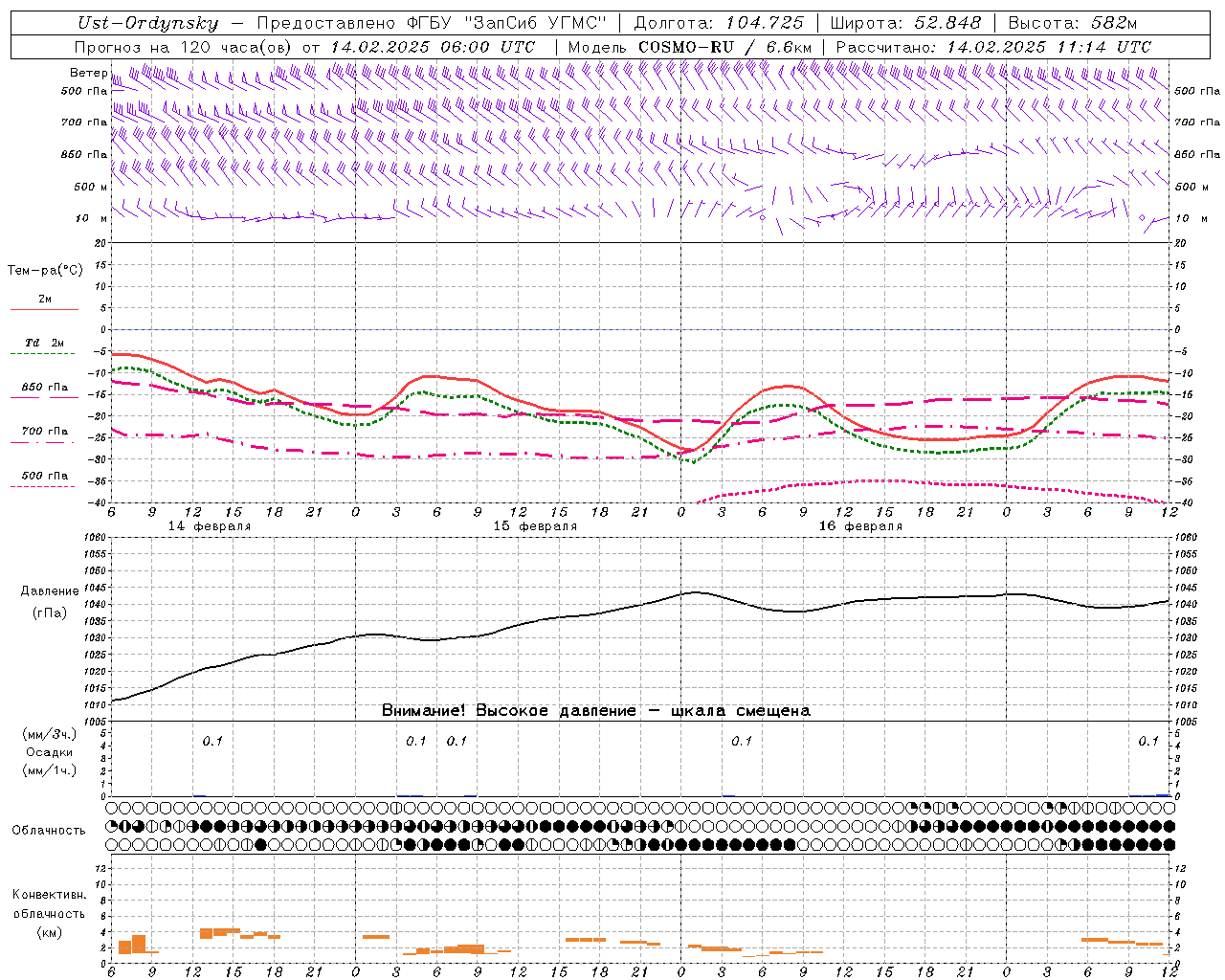Select the 14 февраля date label

[x=210, y=526]
